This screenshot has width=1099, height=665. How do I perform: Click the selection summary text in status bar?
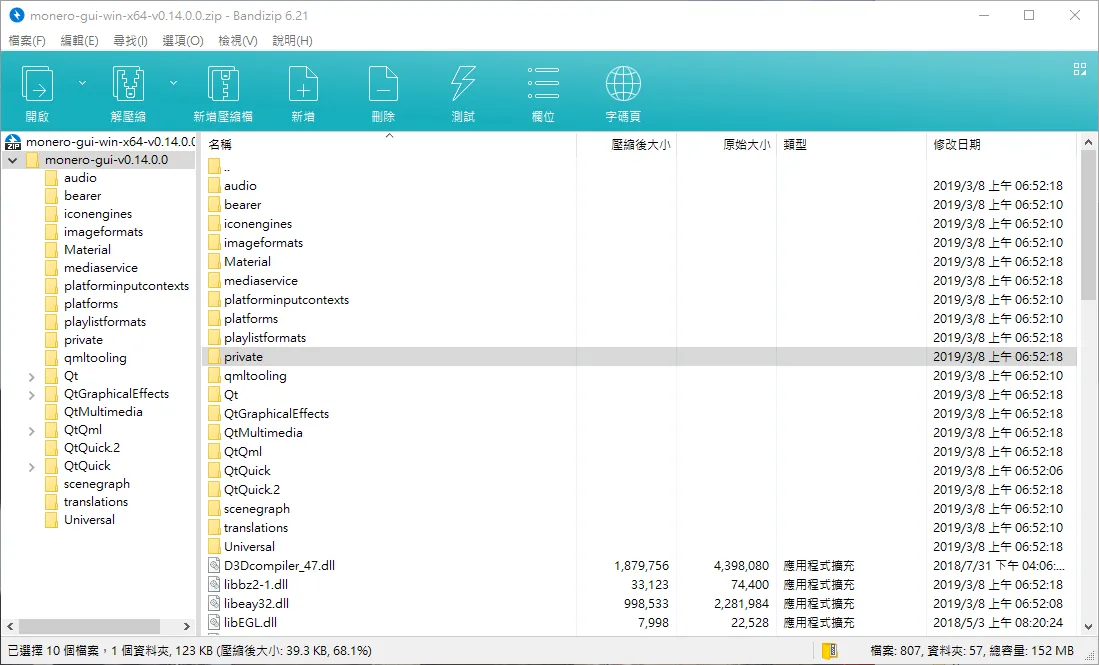(189, 651)
